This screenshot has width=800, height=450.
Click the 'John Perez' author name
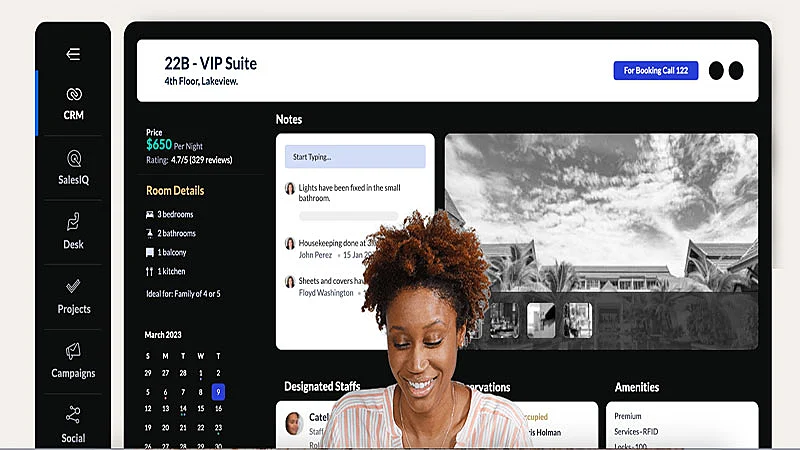tap(315, 255)
